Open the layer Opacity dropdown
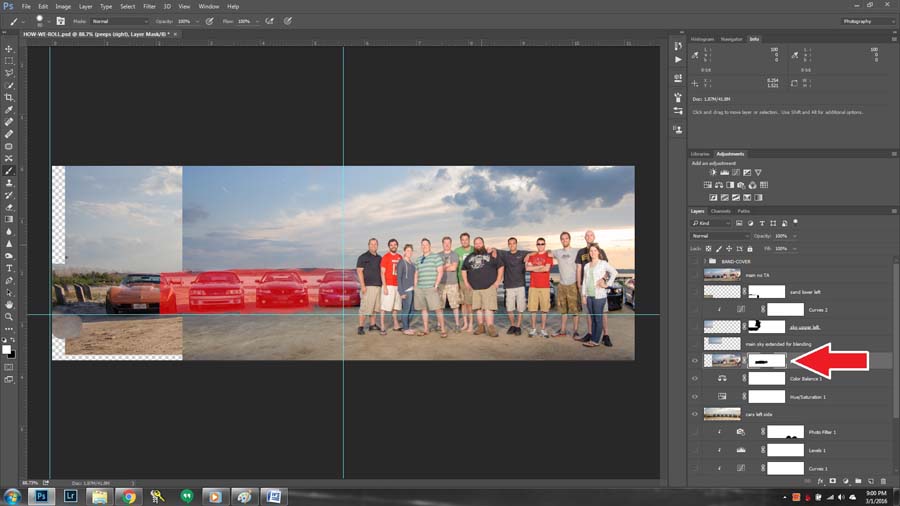 click(x=795, y=236)
